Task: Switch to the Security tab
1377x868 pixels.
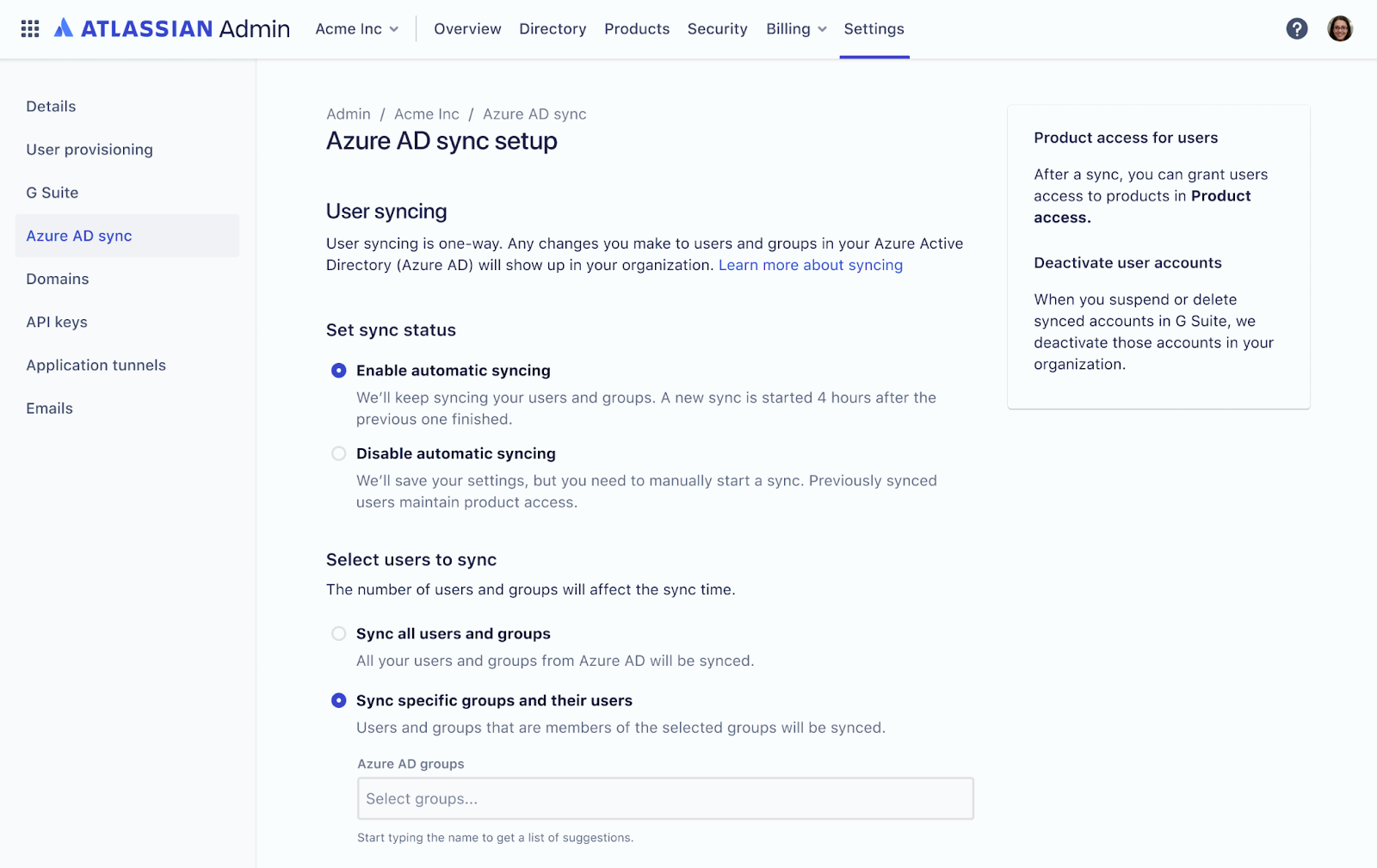Action: pyautogui.click(x=718, y=28)
